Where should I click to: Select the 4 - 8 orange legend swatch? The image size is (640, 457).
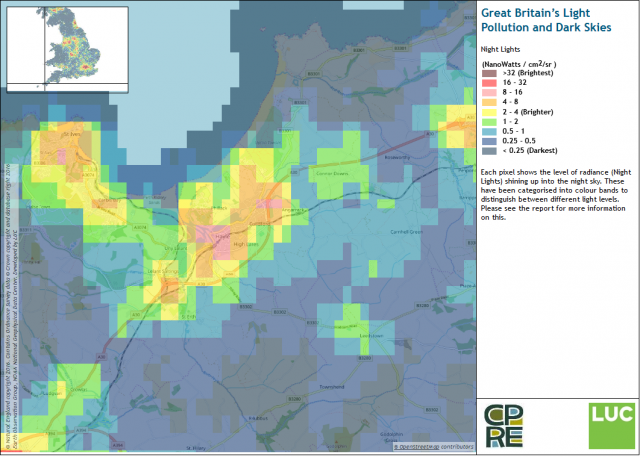(x=488, y=102)
